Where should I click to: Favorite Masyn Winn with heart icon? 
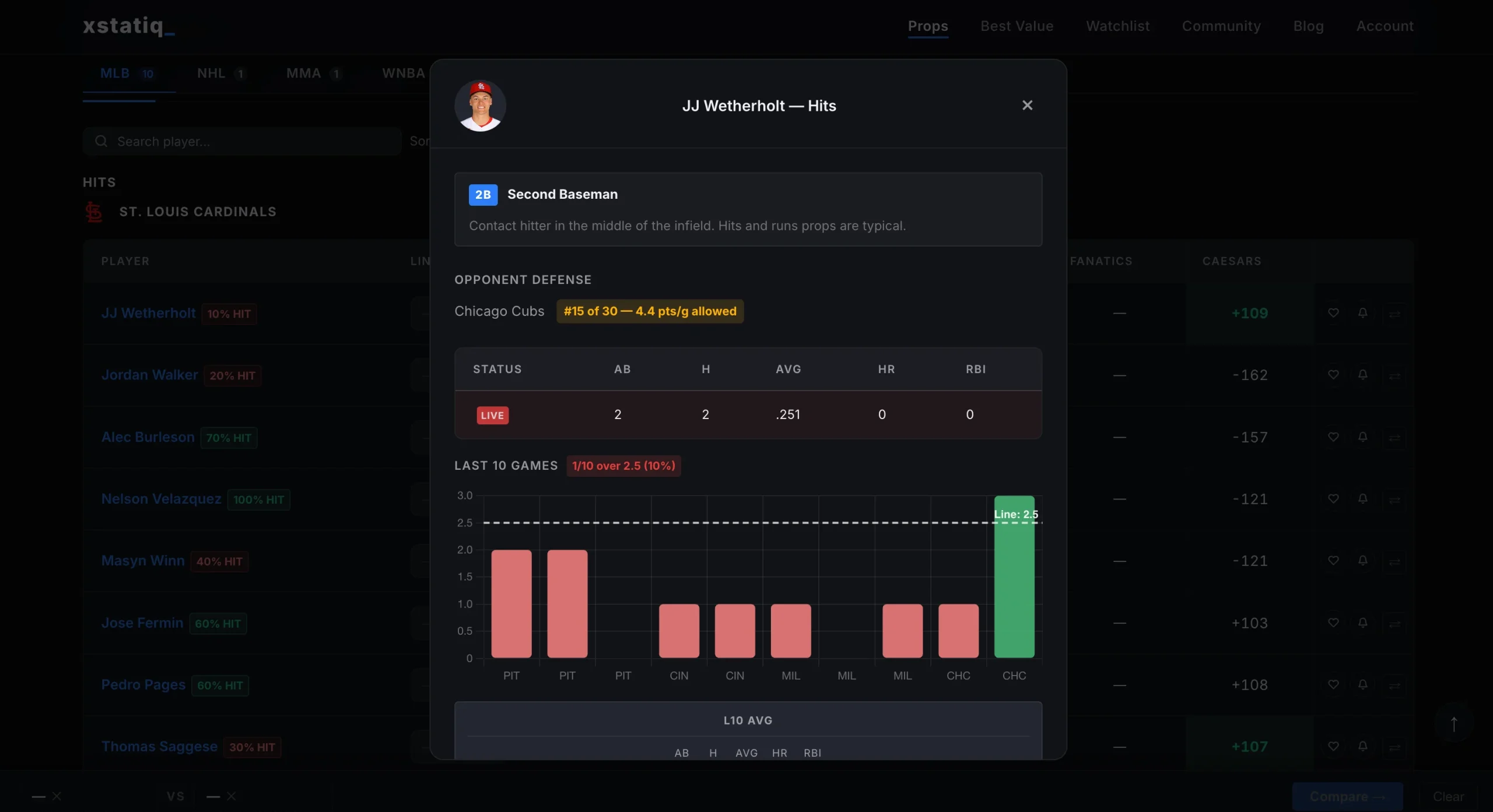click(1333, 561)
